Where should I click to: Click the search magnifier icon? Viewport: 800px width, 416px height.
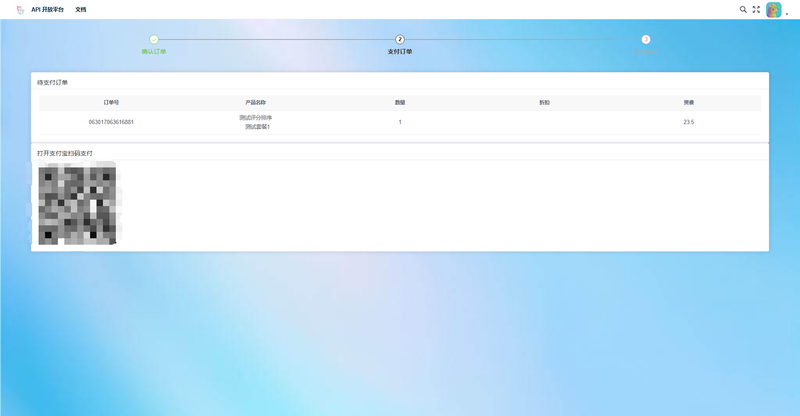tap(743, 9)
